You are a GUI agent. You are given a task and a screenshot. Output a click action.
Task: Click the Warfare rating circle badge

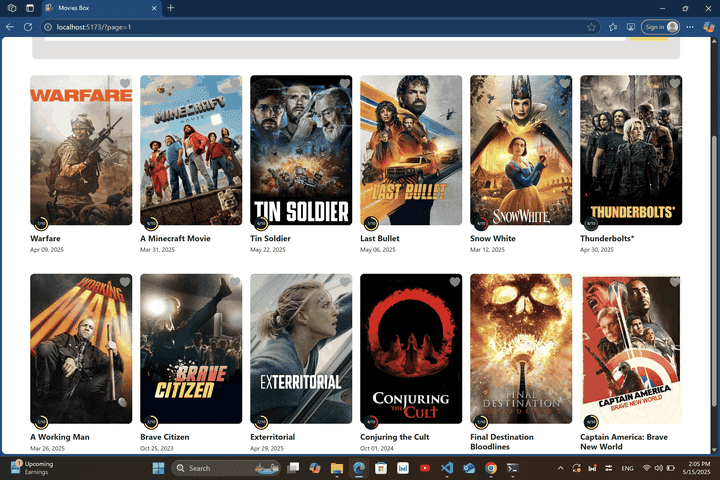click(41, 224)
